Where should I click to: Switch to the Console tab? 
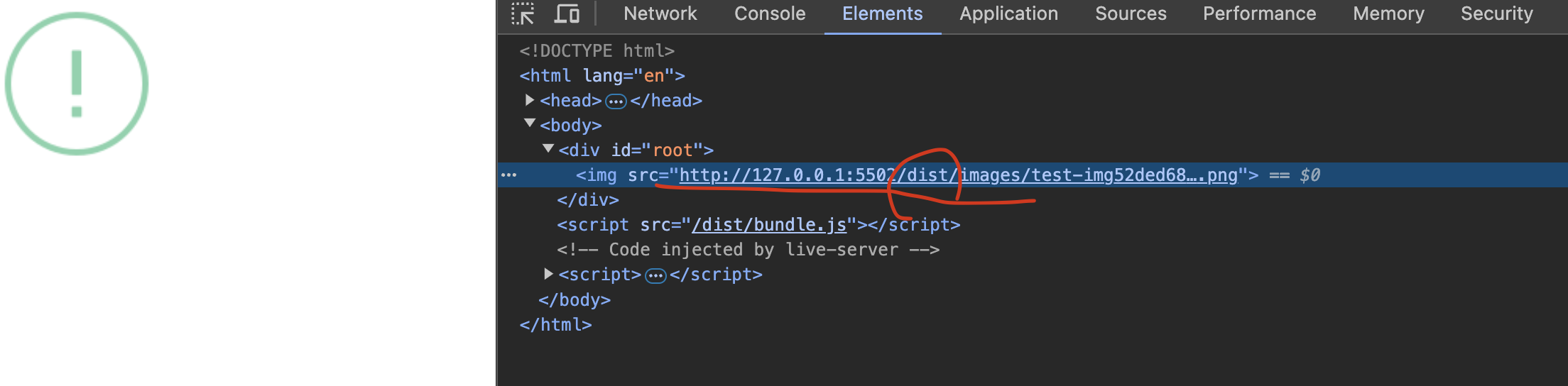pos(770,13)
